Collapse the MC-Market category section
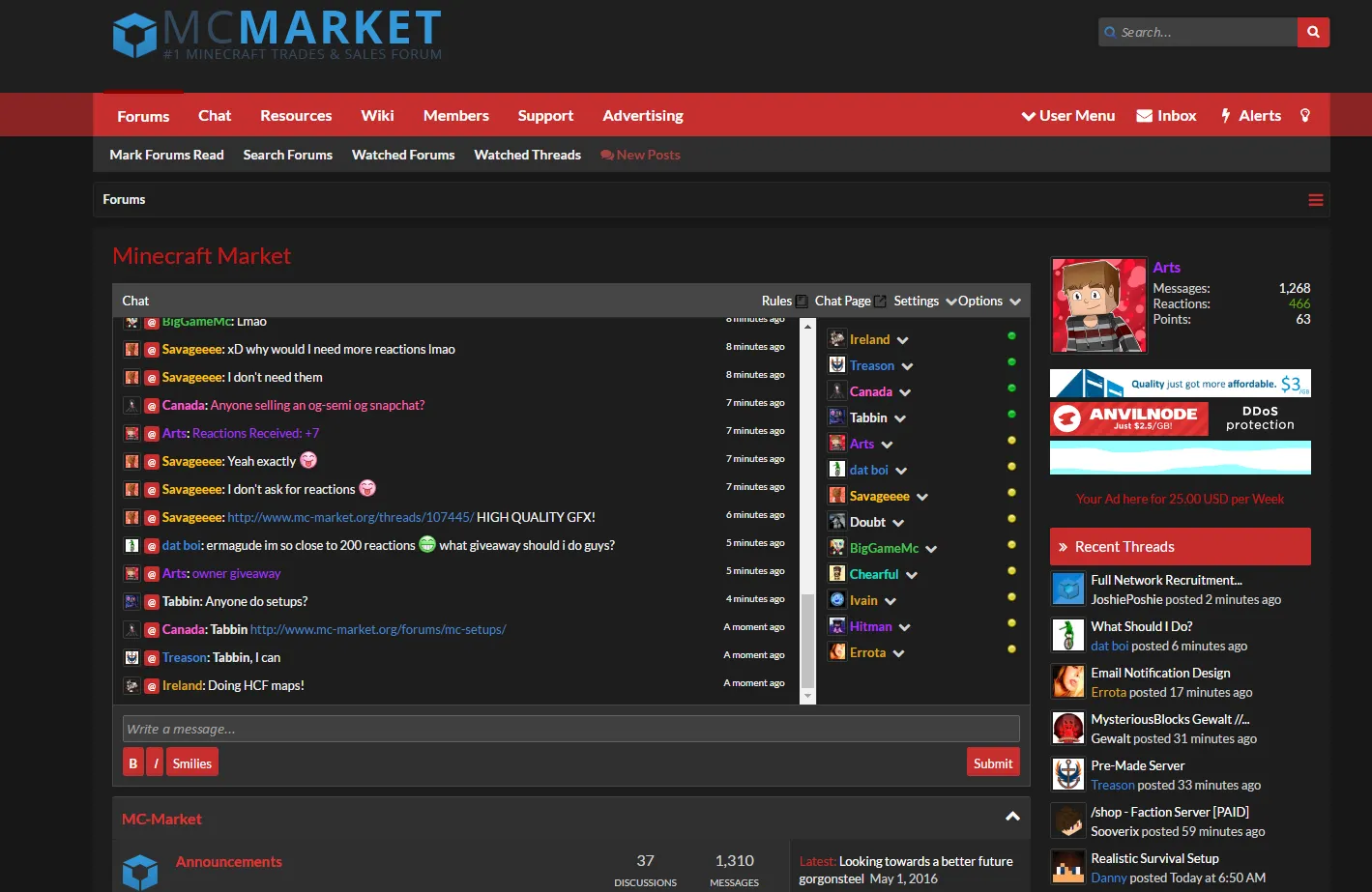 click(1012, 818)
